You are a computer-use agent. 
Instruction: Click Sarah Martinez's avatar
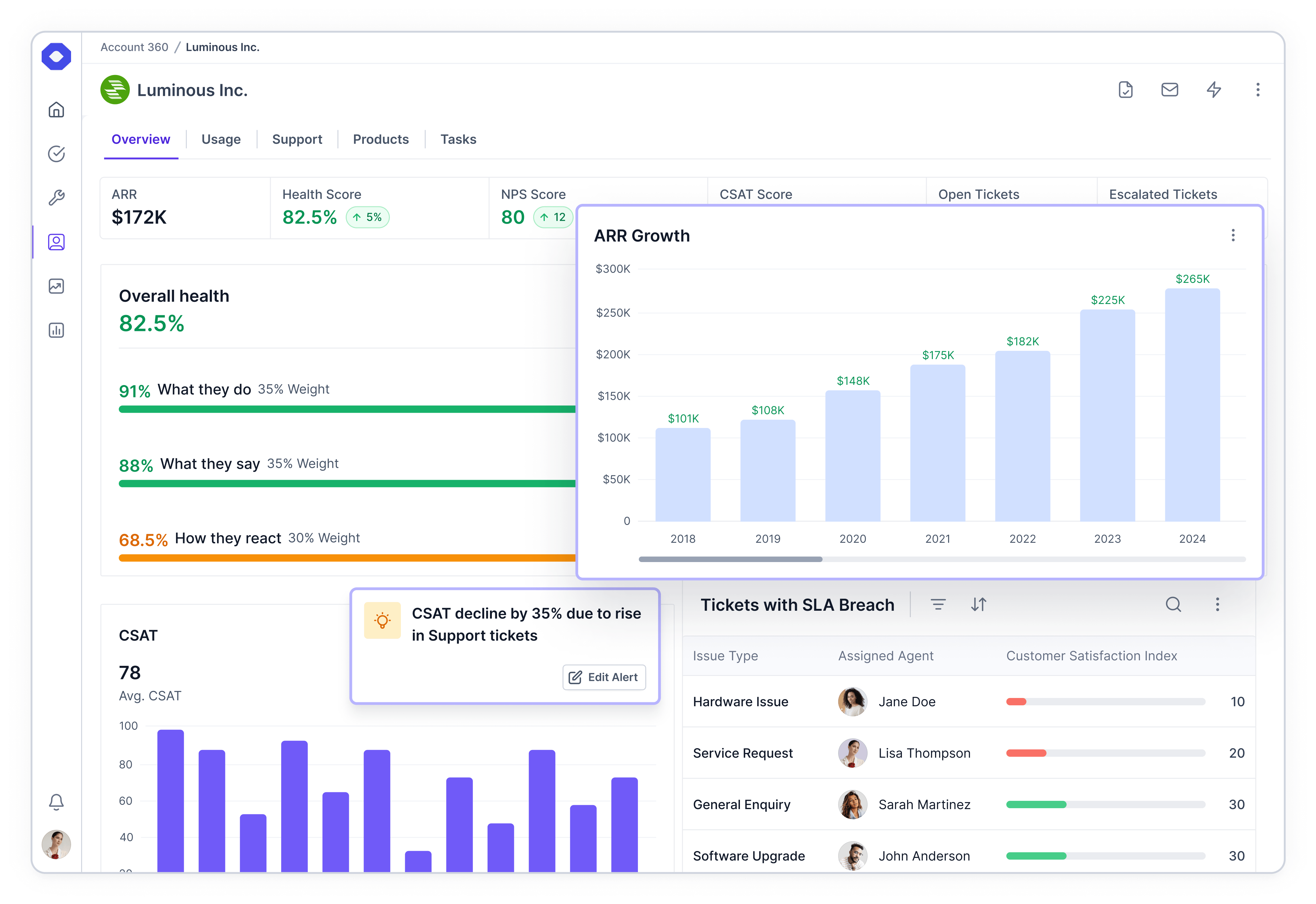pos(853,804)
